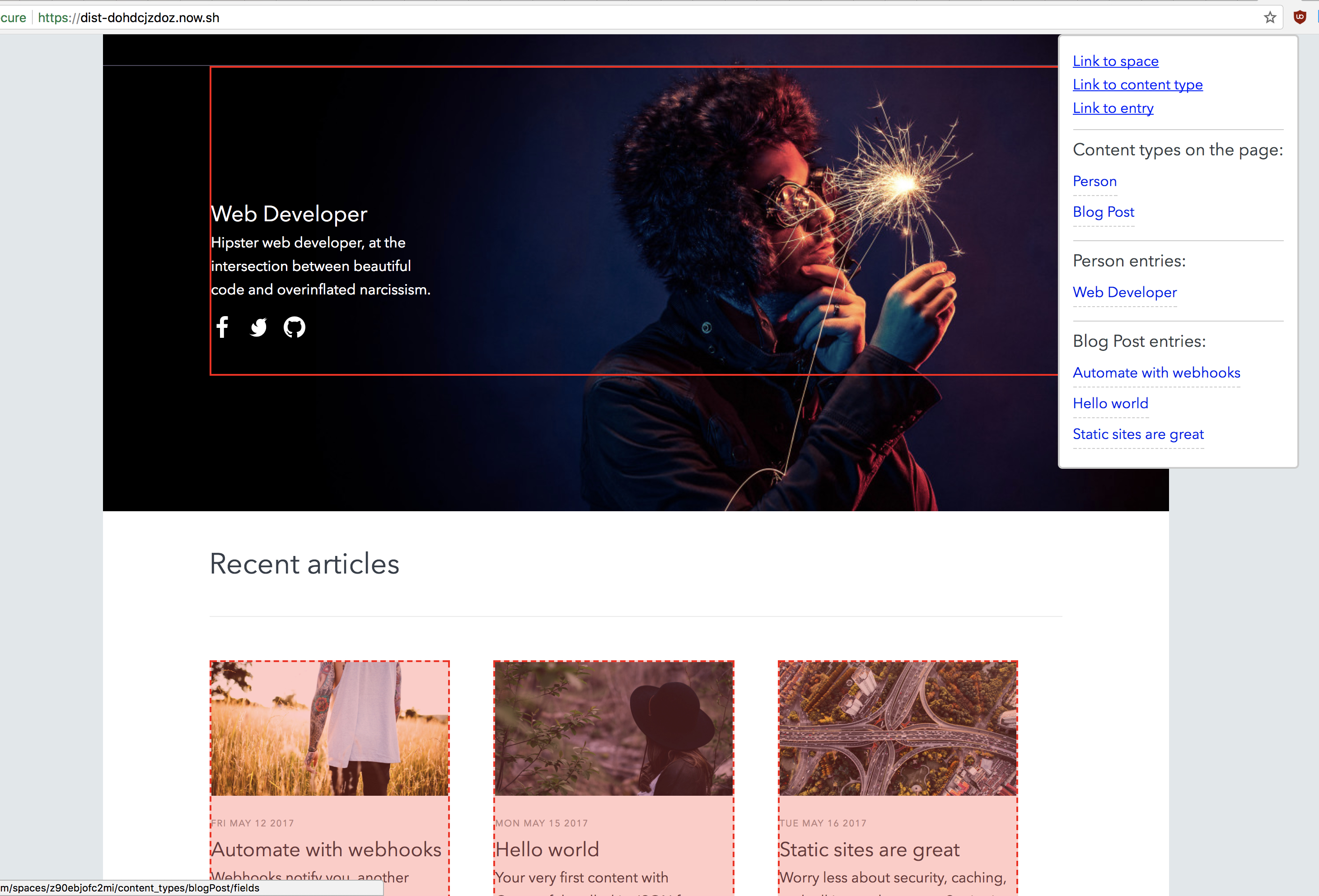The image size is (1319, 896).
Task: Click the wheat field article thumbnail
Action: pyautogui.click(x=329, y=728)
